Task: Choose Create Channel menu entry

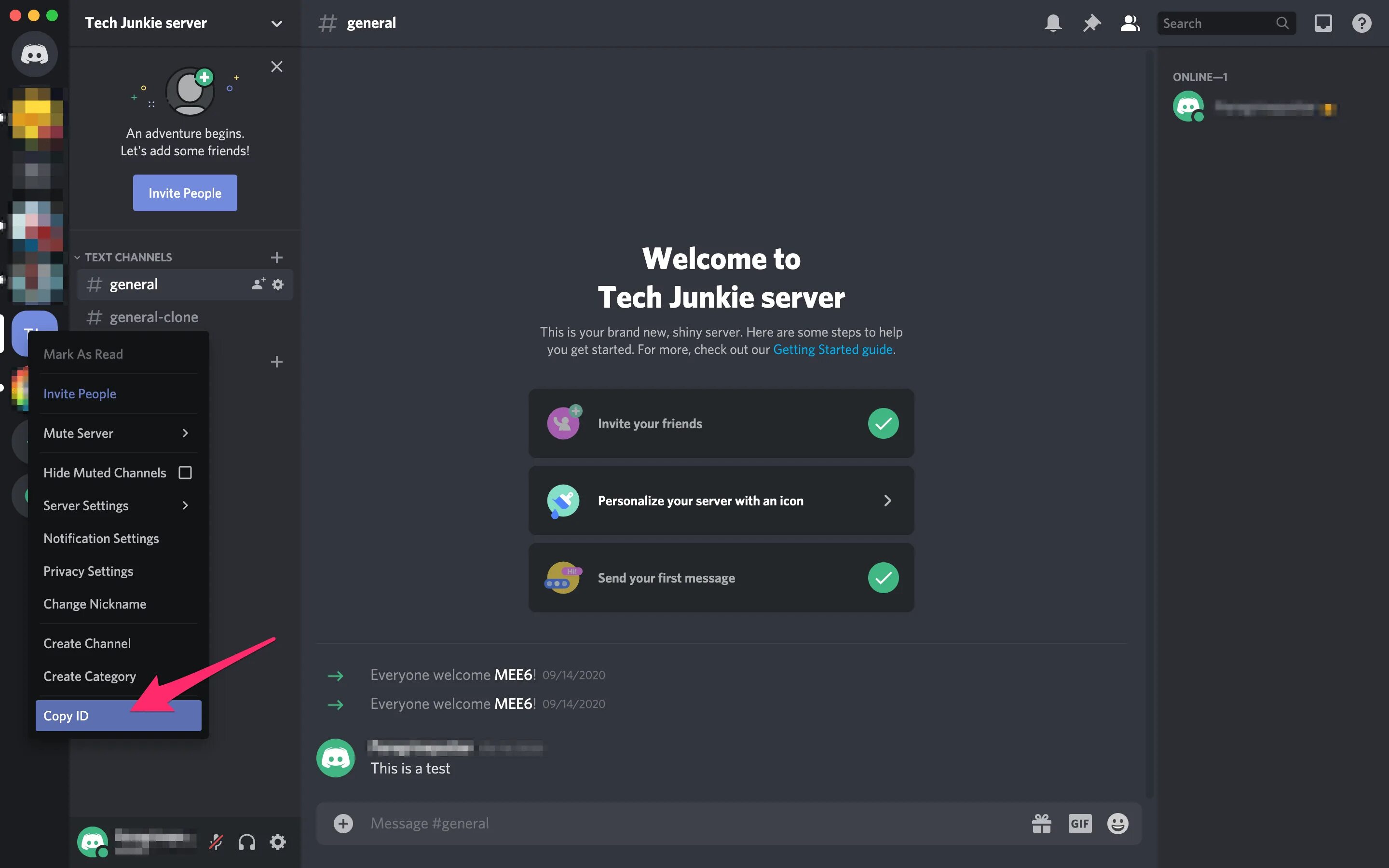Action: click(87, 644)
